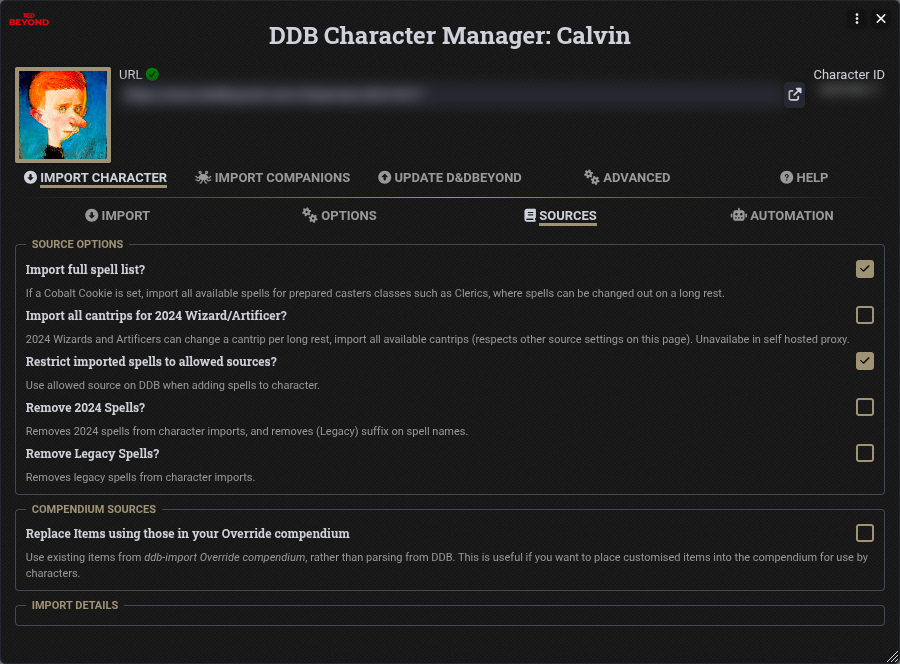Click the Advanced gears icon

(x=591, y=177)
